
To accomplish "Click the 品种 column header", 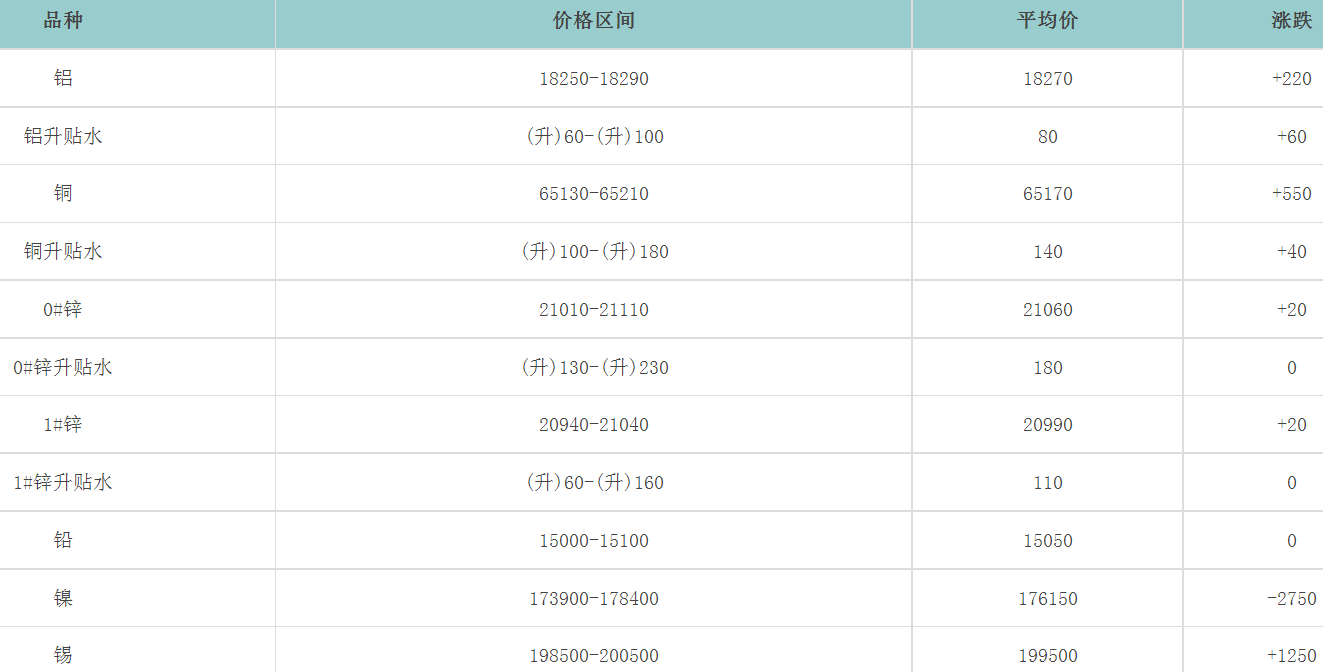I will pyautogui.click(x=63, y=21).
